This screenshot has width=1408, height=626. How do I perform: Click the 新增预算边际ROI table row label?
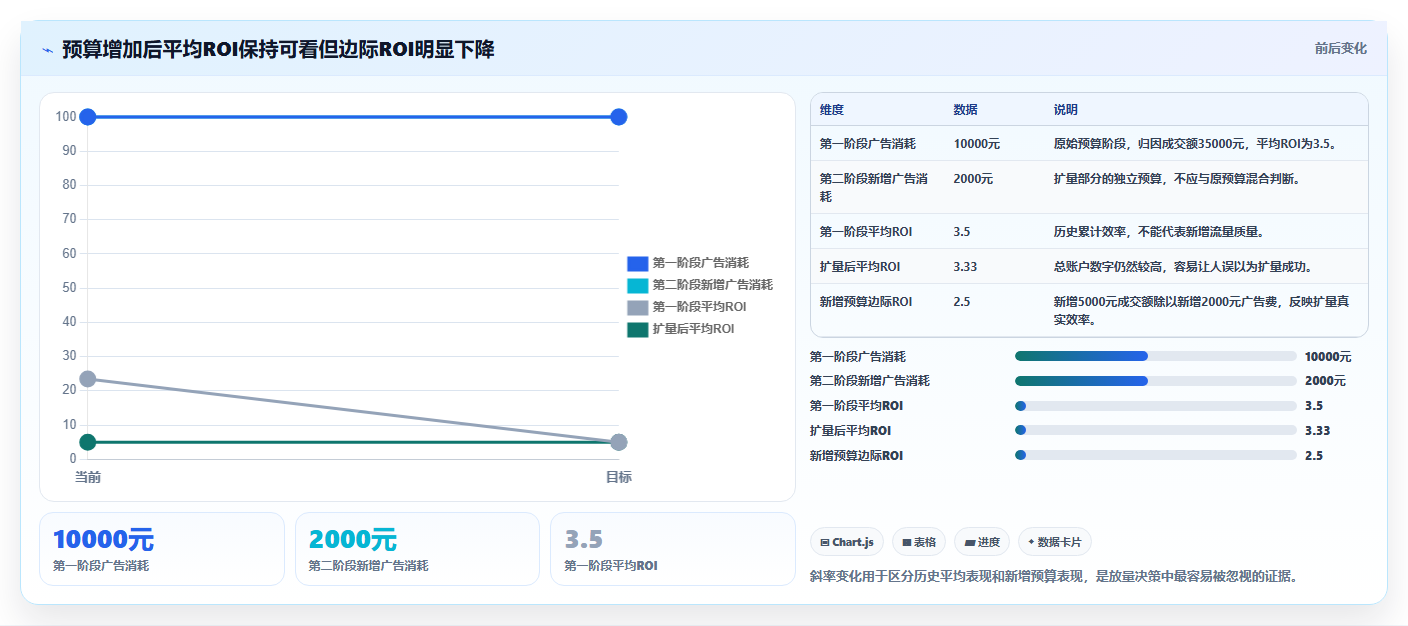(866, 301)
